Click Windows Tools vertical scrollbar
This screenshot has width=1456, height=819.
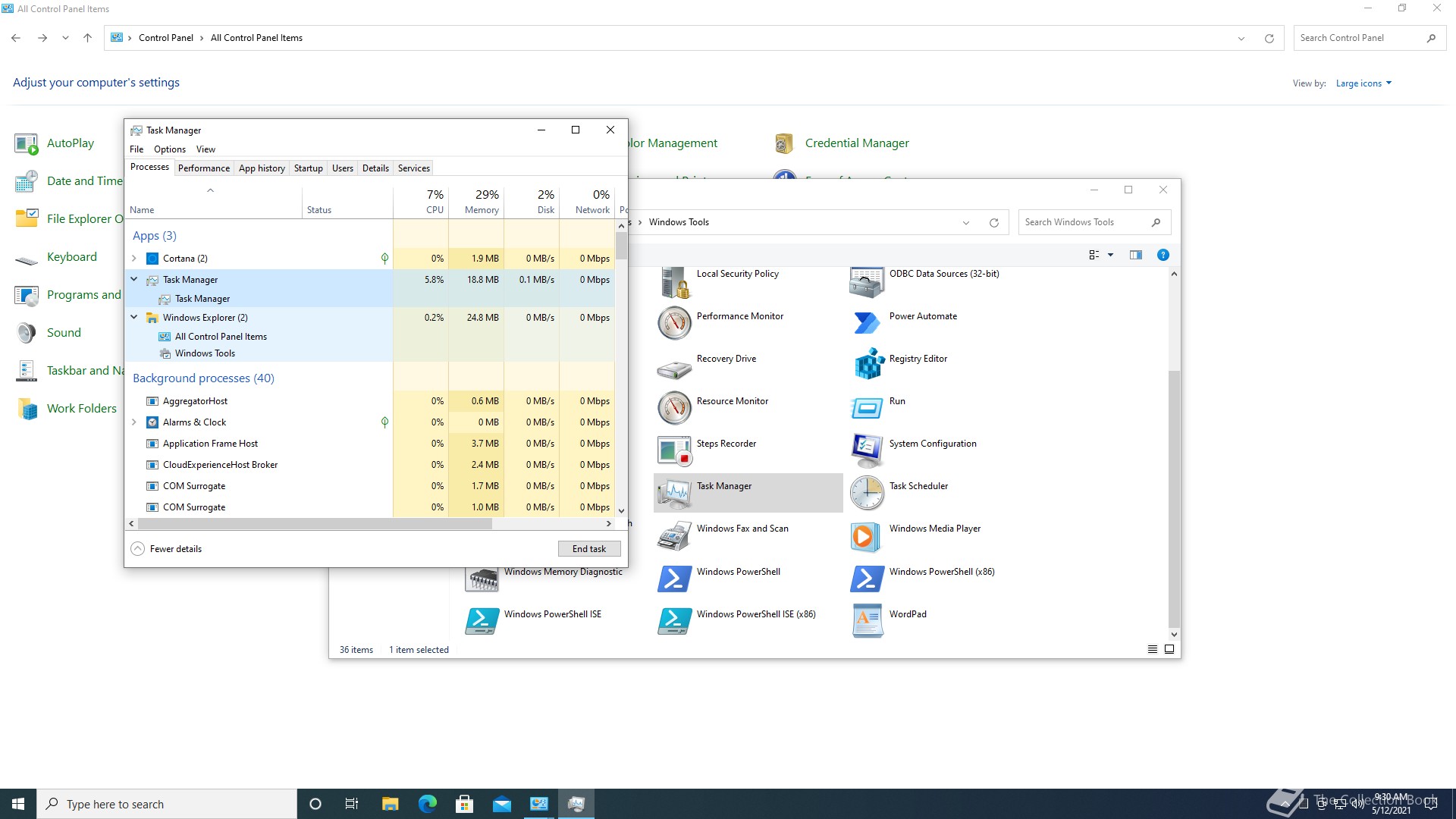(1174, 499)
